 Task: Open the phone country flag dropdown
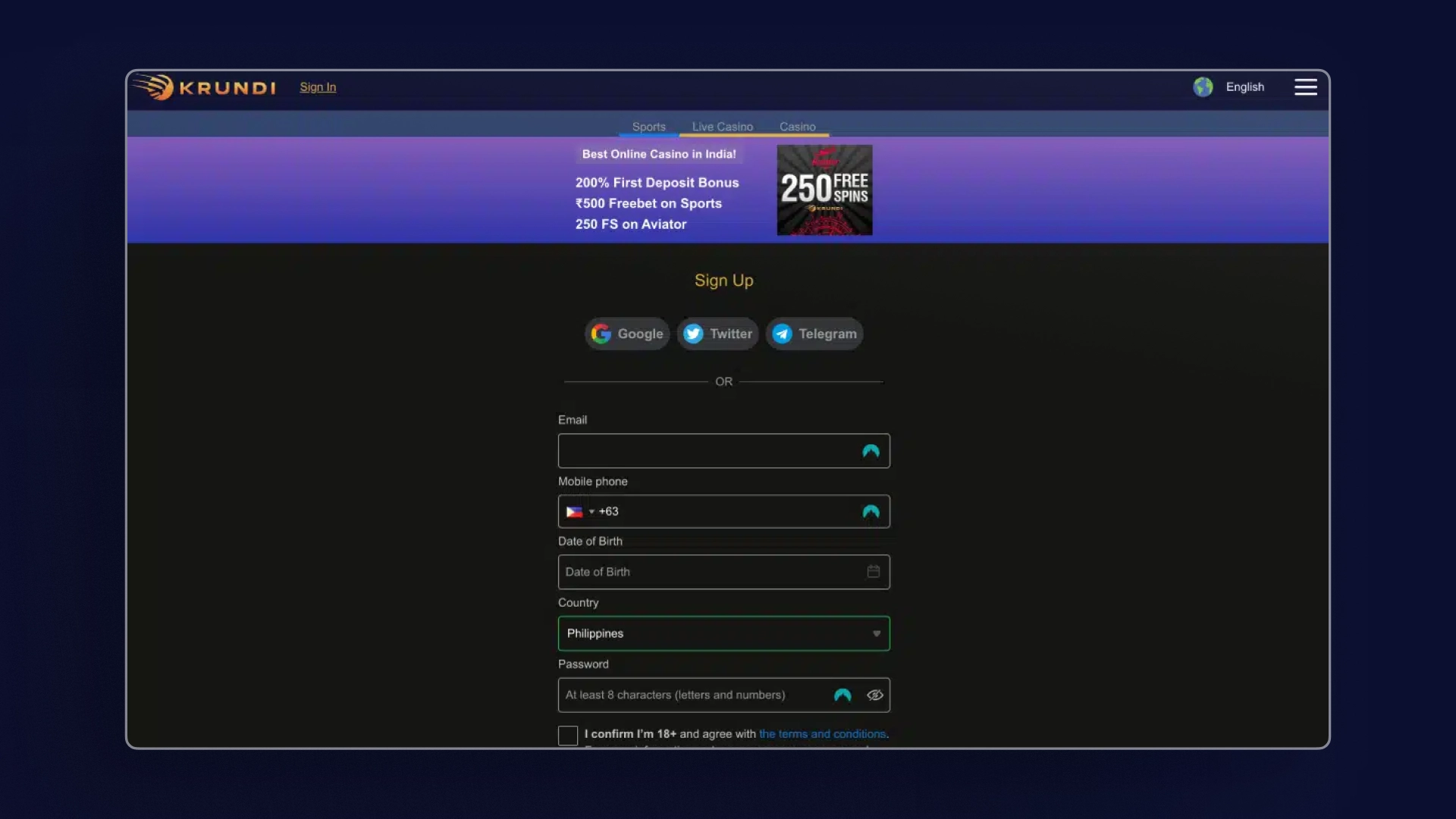(x=579, y=512)
